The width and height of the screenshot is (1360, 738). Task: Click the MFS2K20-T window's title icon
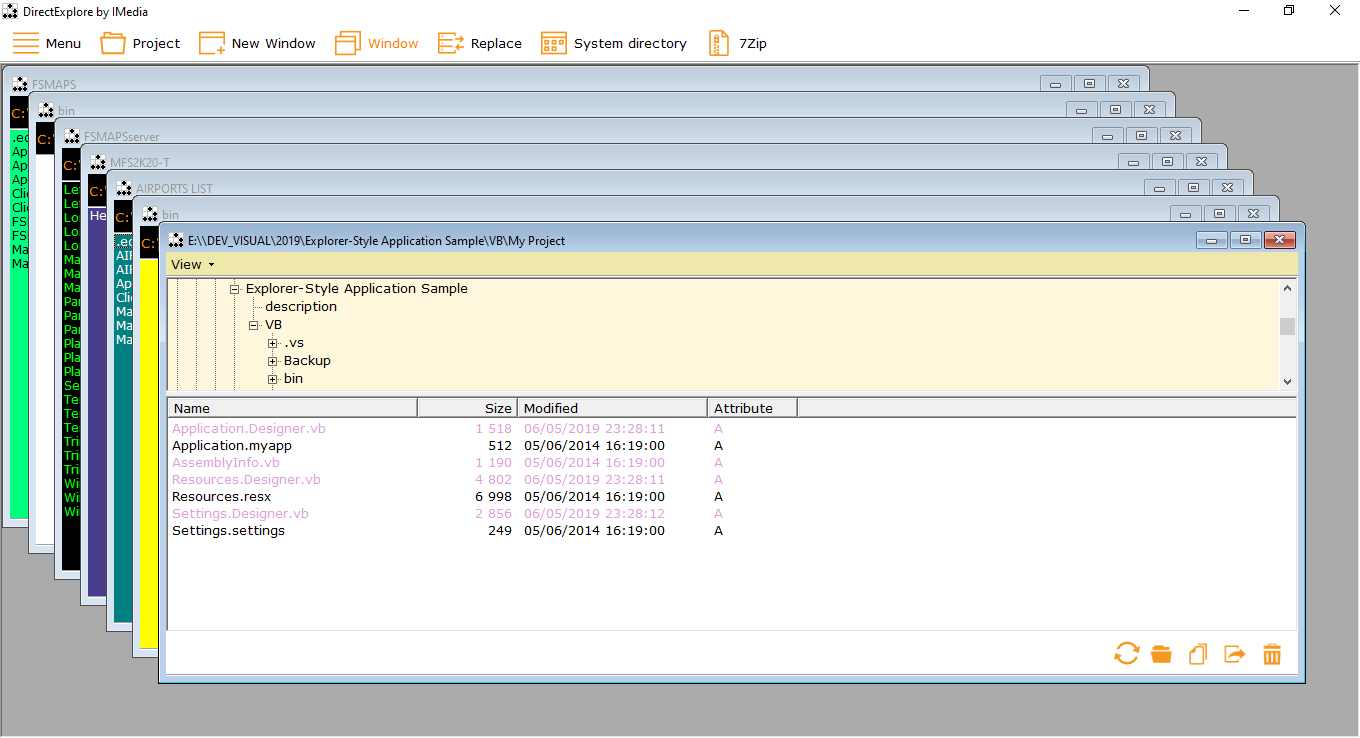(98, 162)
